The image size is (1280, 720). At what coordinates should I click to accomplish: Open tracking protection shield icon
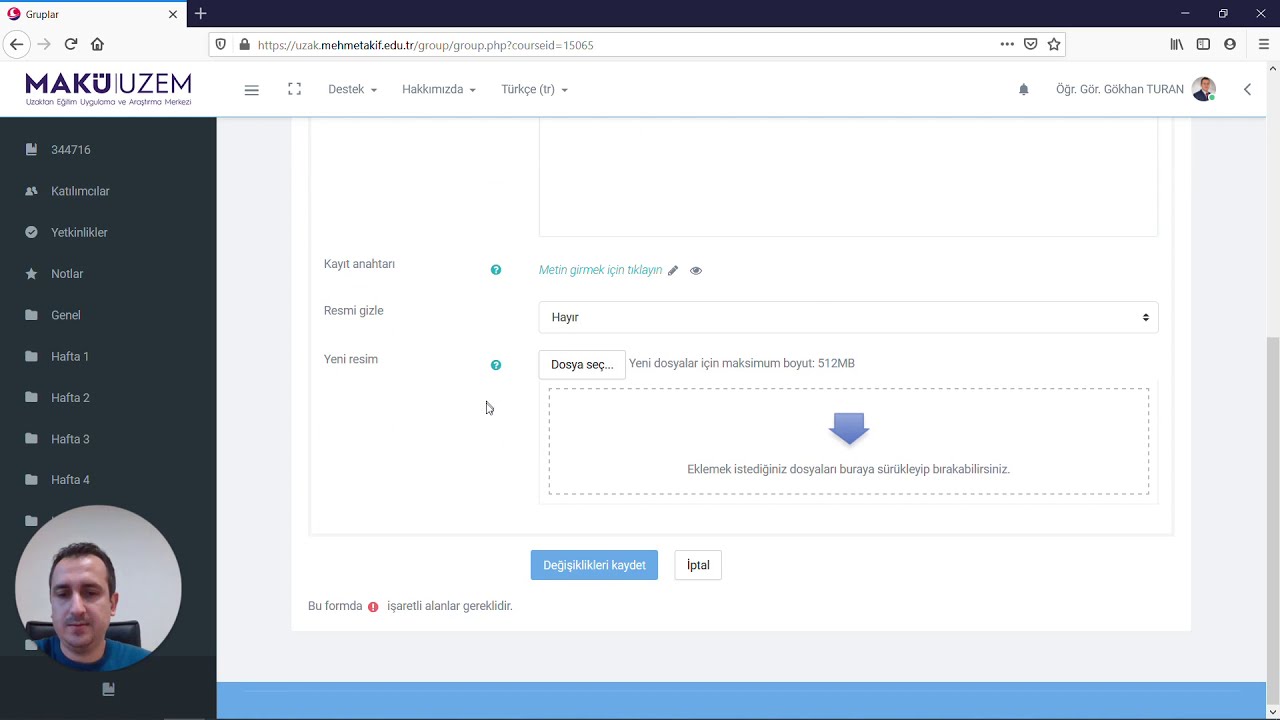pyautogui.click(x=221, y=44)
